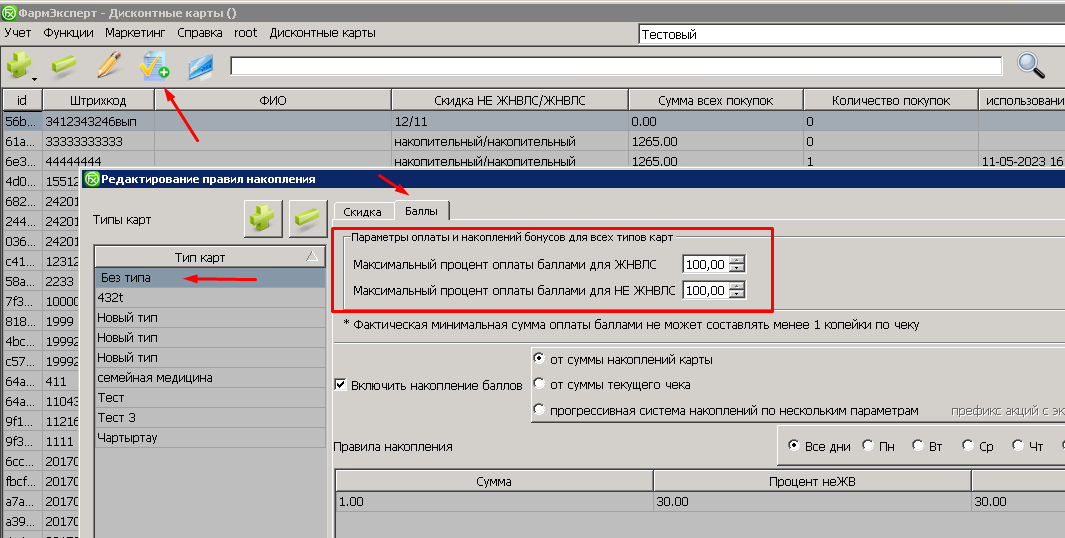Click sort arrow on Тип карт header
The image size is (1065, 538).
312,257
